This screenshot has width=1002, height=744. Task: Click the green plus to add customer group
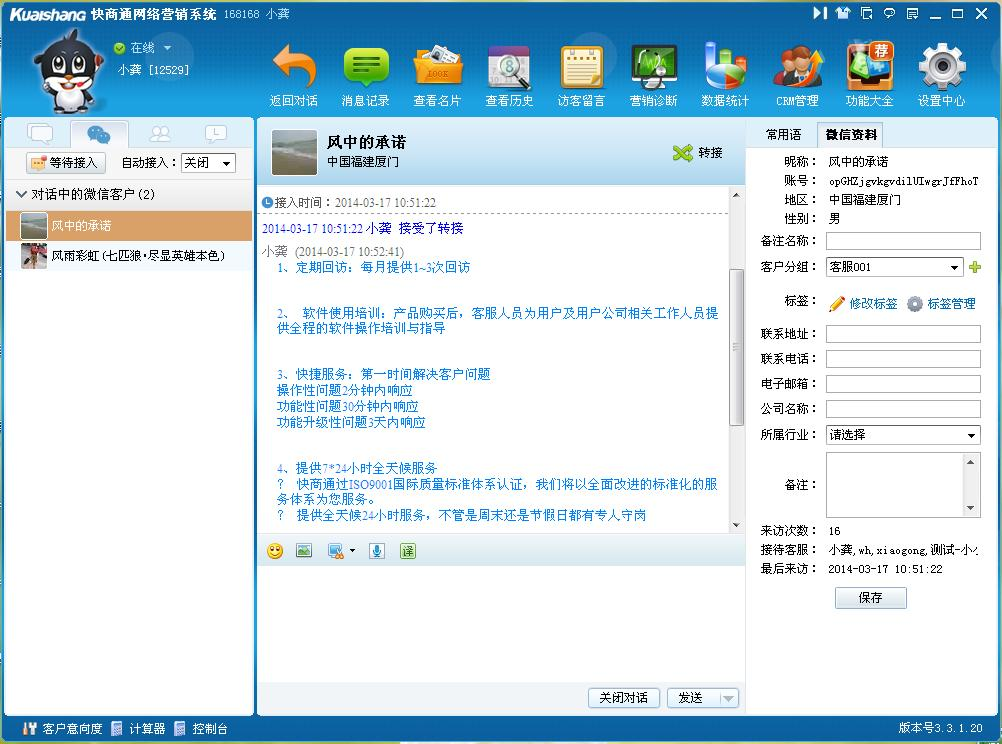[975, 267]
